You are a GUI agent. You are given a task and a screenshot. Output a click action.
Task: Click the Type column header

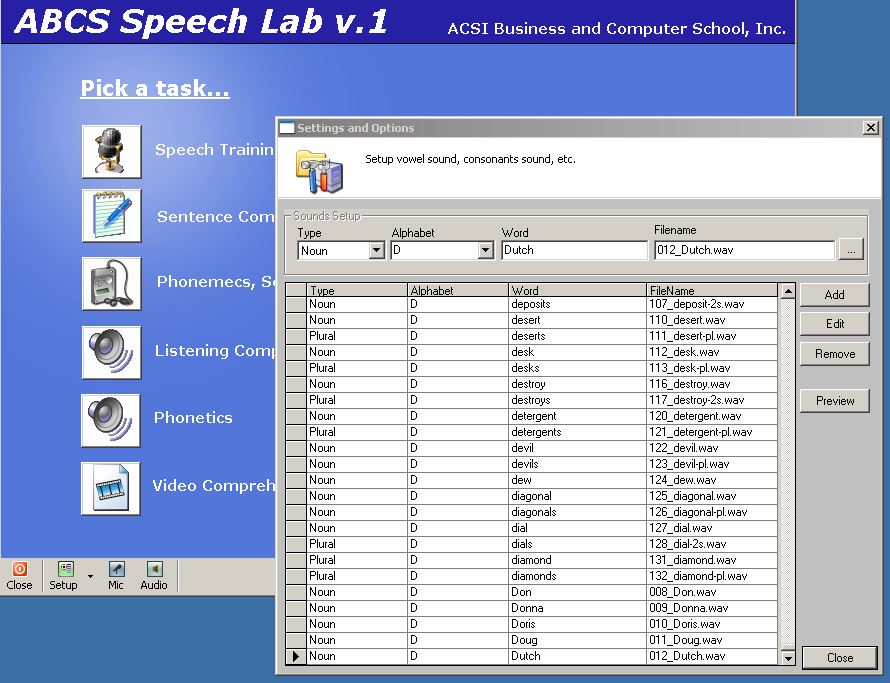[x=356, y=290]
